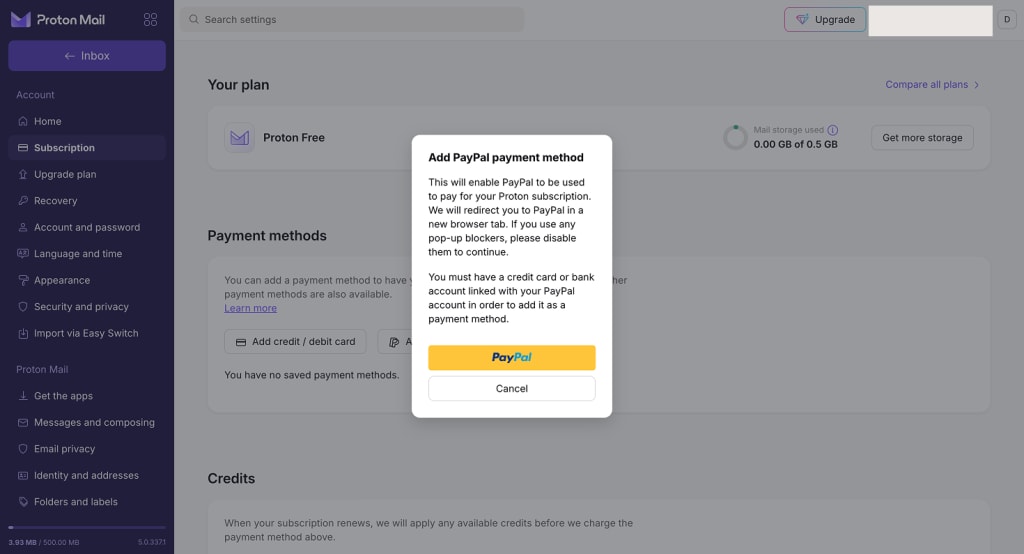
Task: Open Identity and addresses section
Action: pos(86,475)
